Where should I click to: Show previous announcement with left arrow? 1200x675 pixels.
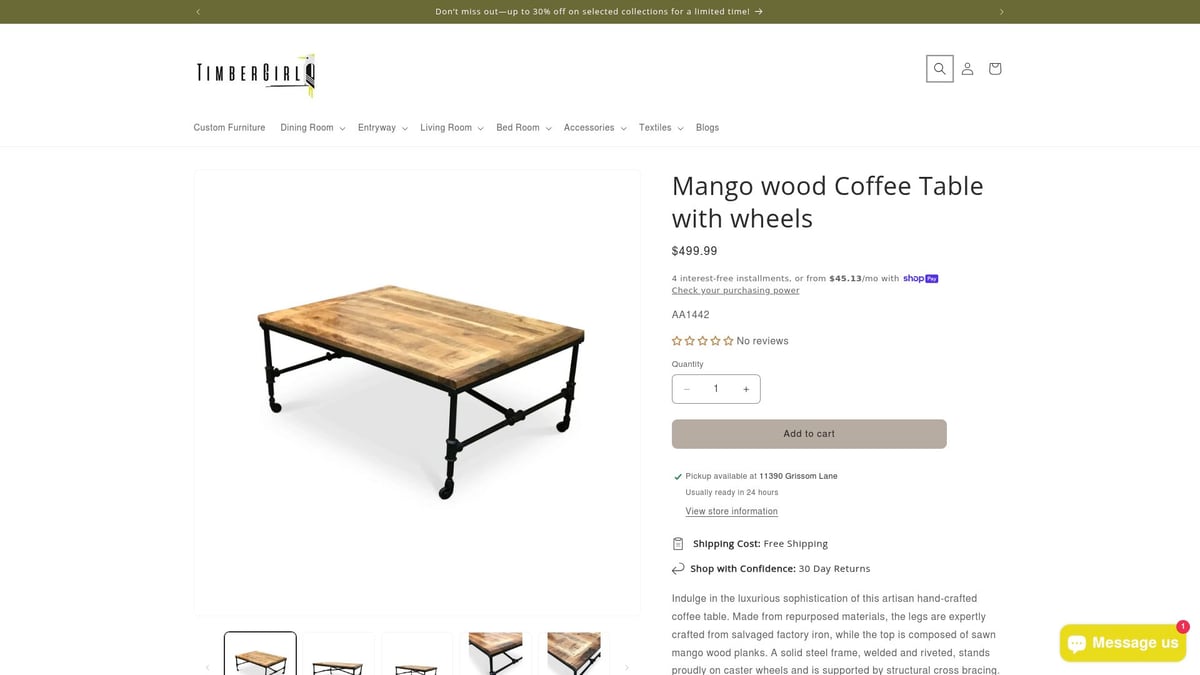(x=198, y=12)
